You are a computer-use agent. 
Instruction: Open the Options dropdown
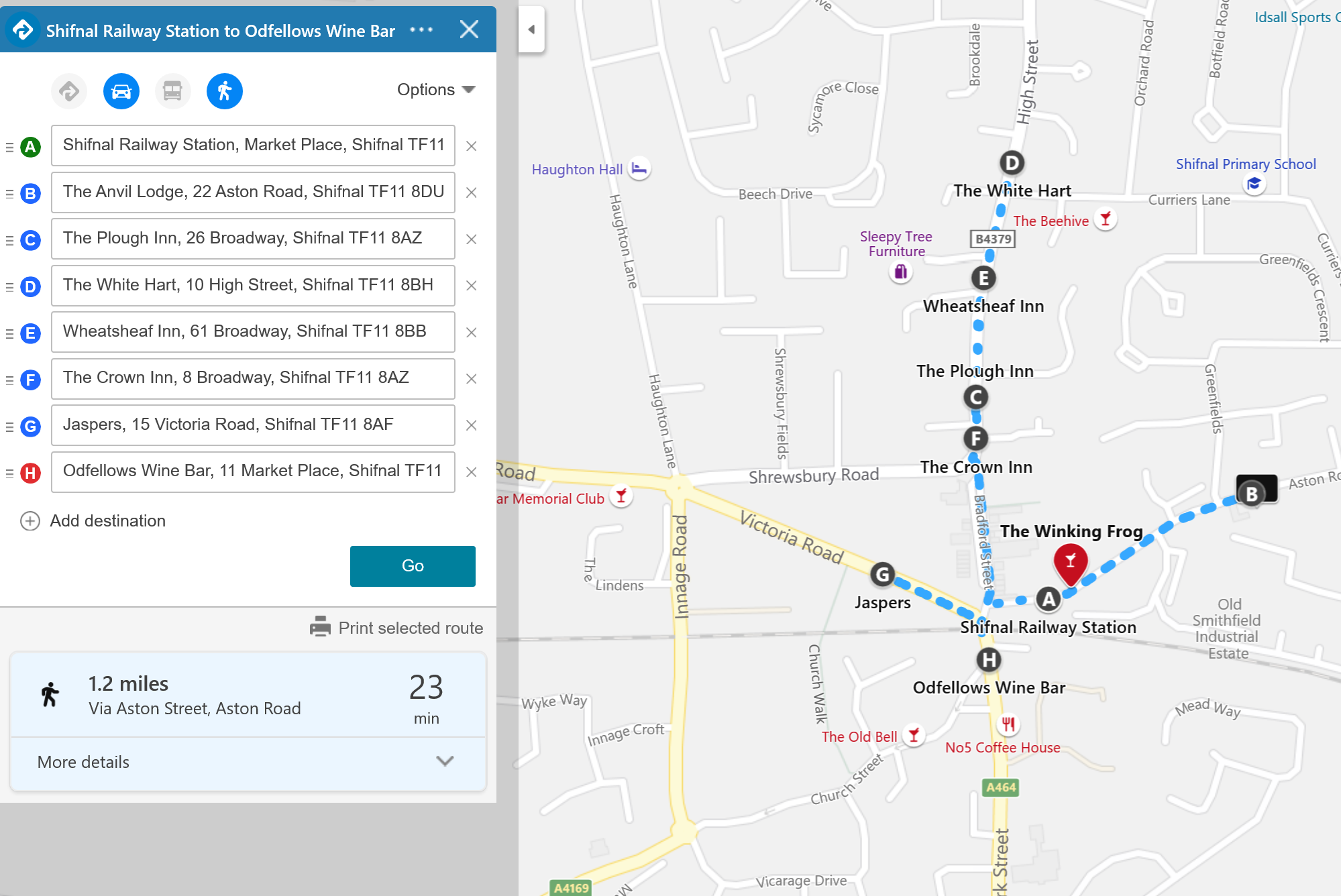point(436,90)
